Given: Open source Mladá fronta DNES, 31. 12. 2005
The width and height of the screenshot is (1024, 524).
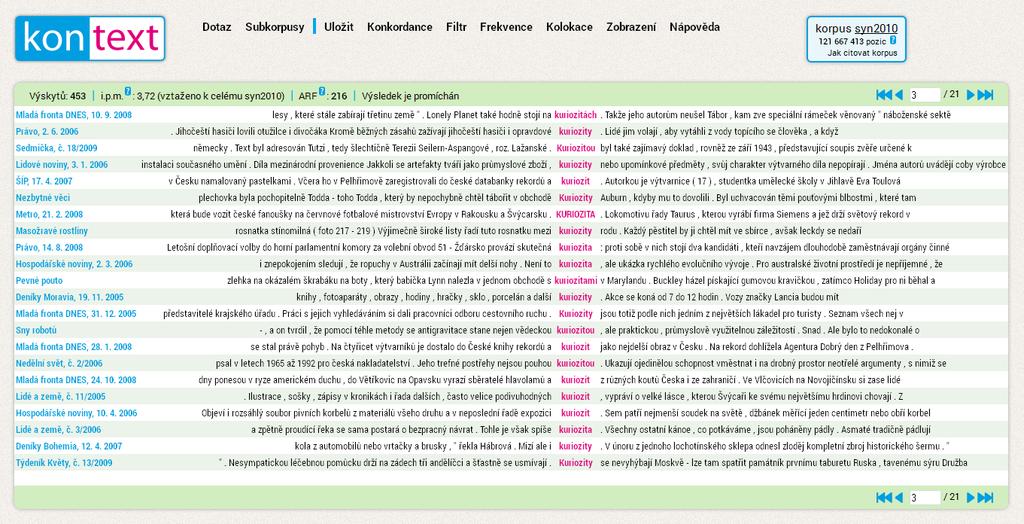Looking at the screenshot, I should click(76, 314).
